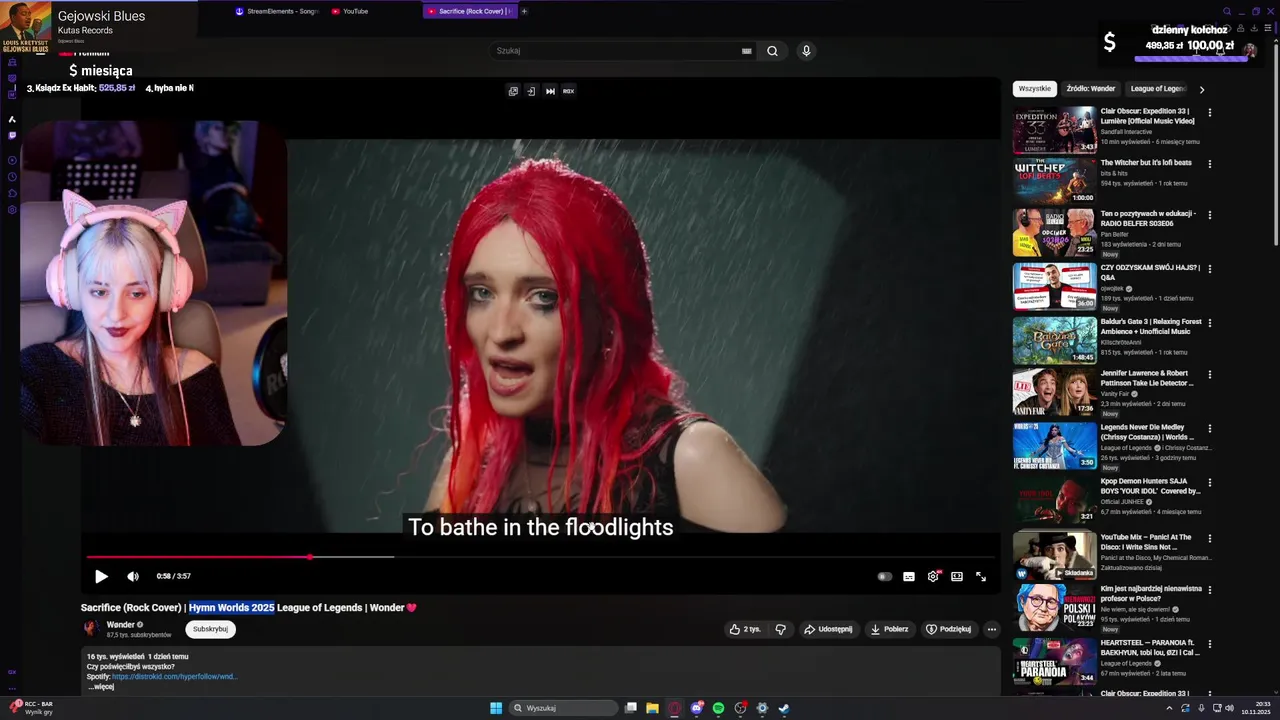Image resolution: width=1280 pixels, height=720 pixels.
Task: Open Steam from the taskbar
Action: pos(784,708)
